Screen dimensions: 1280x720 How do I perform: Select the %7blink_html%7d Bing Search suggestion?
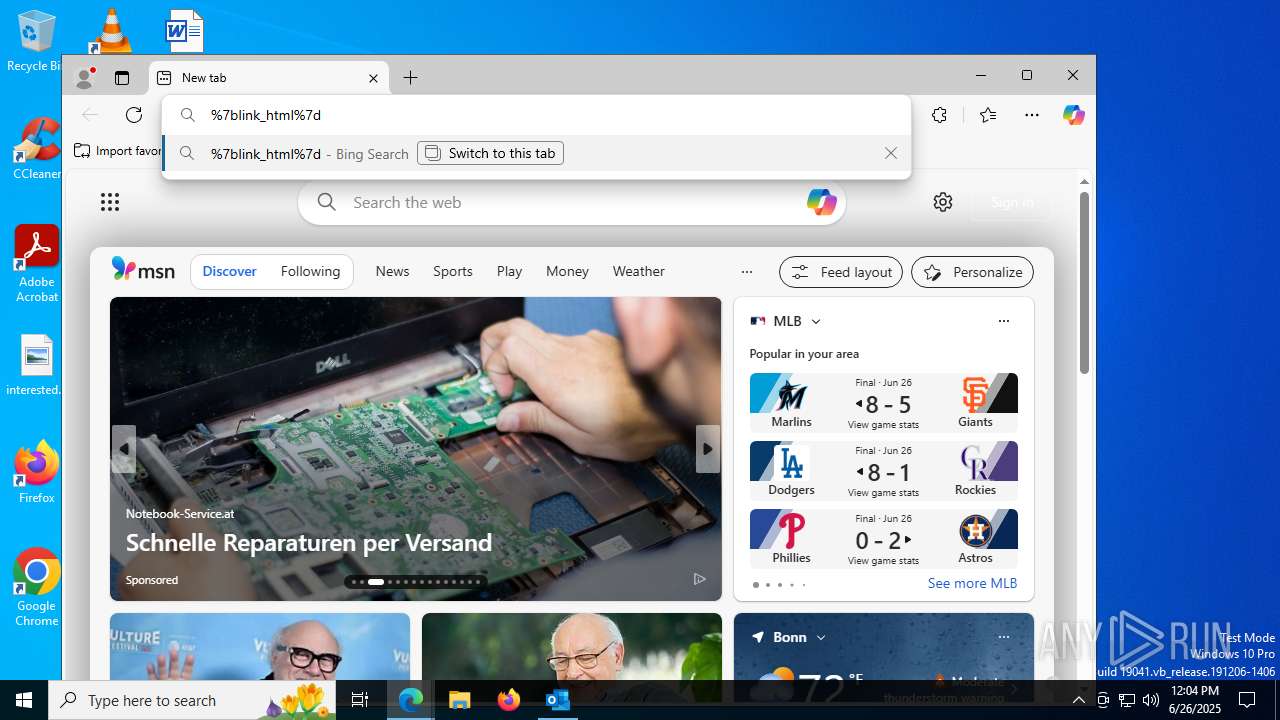[x=536, y=153]
